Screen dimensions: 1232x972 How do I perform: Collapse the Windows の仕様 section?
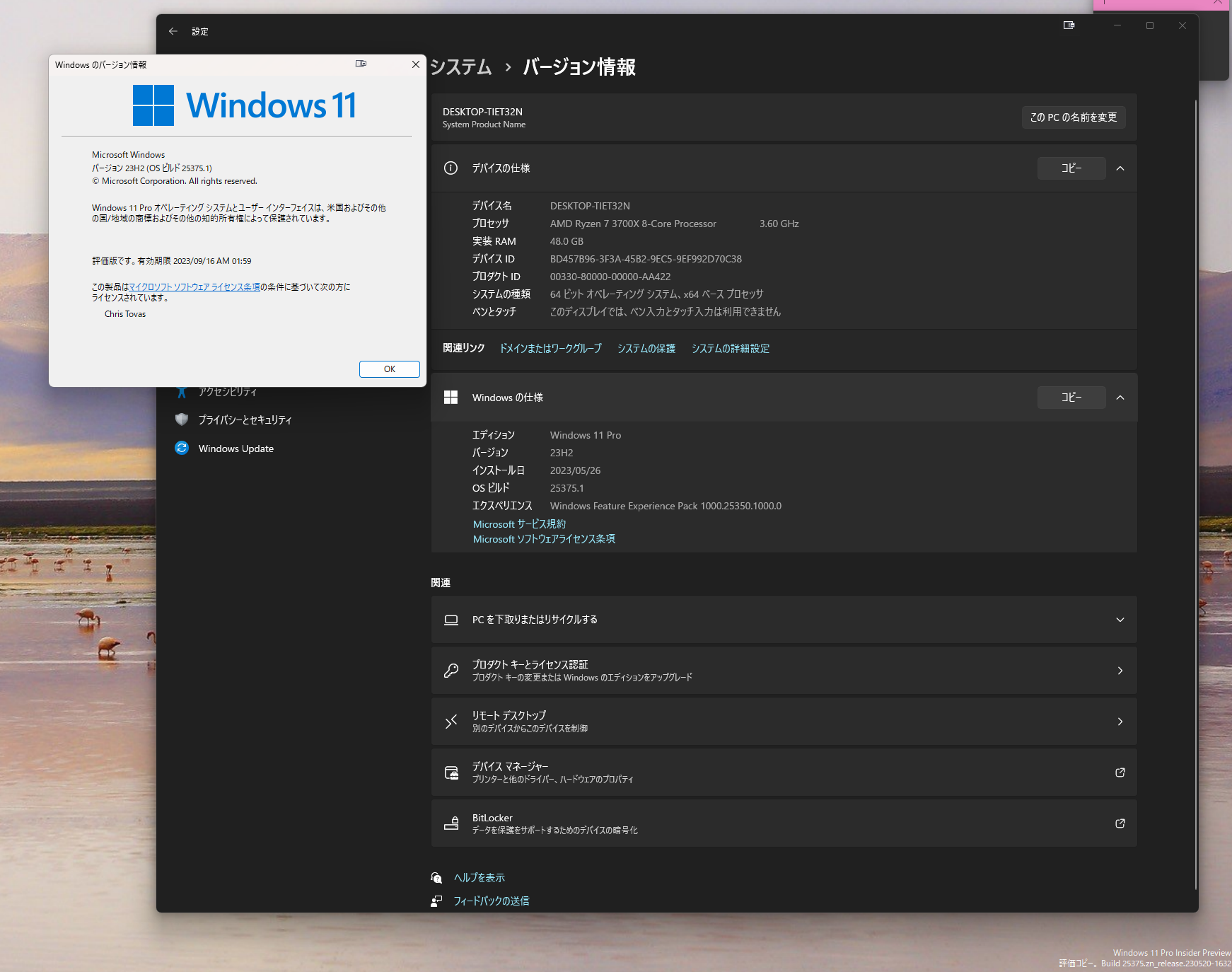pyautogui.click(x=1120, y=398)
